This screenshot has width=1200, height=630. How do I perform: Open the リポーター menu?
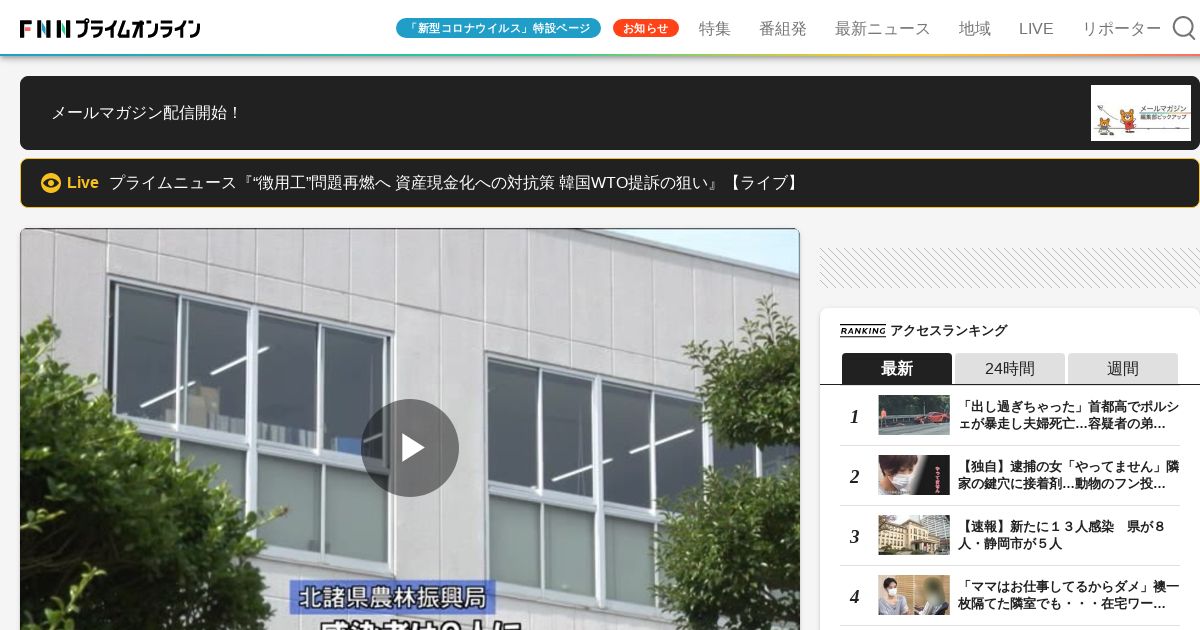(x=1121, y=29)
